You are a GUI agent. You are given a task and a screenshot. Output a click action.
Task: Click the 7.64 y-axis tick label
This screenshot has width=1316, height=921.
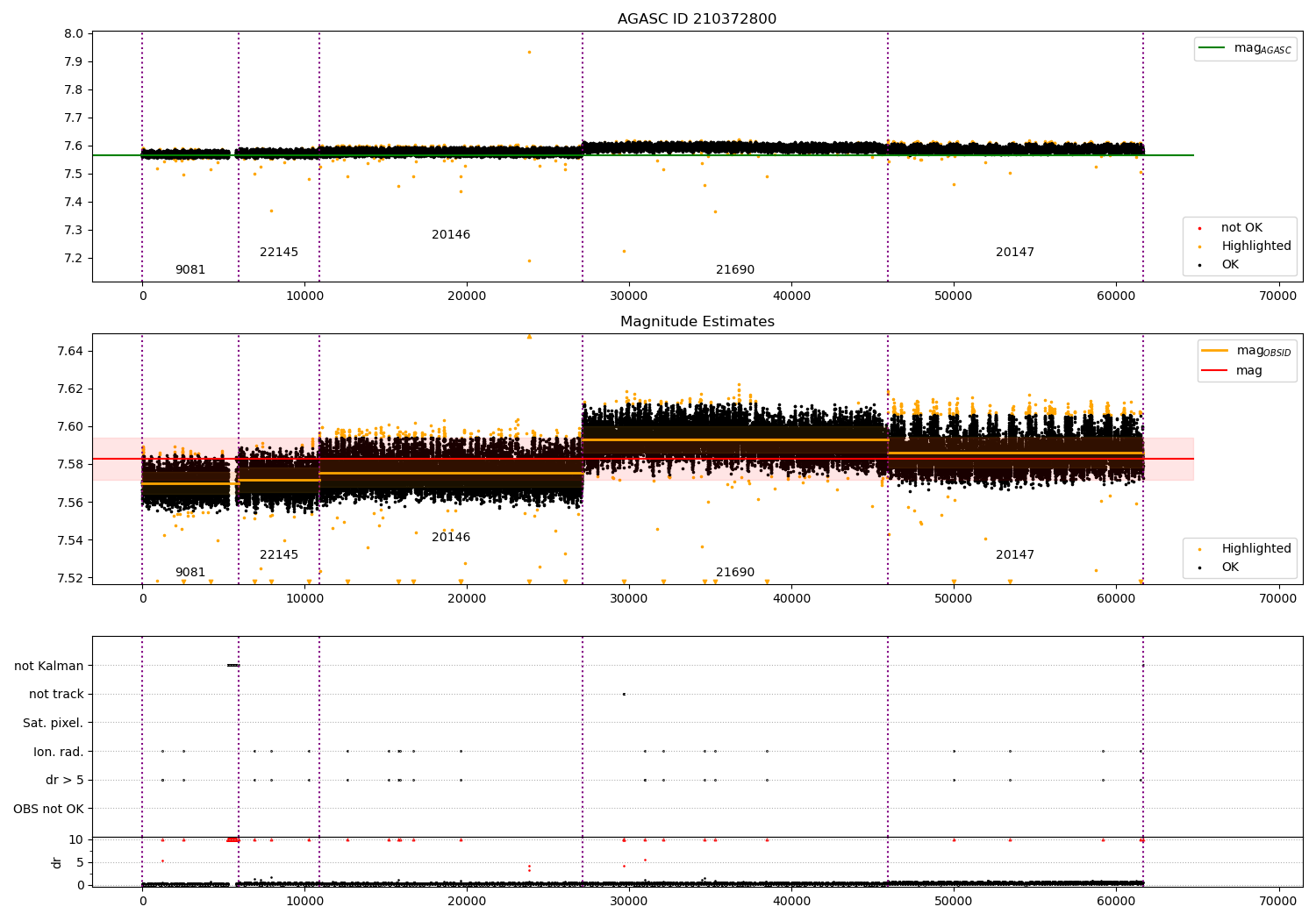(71, 352)
